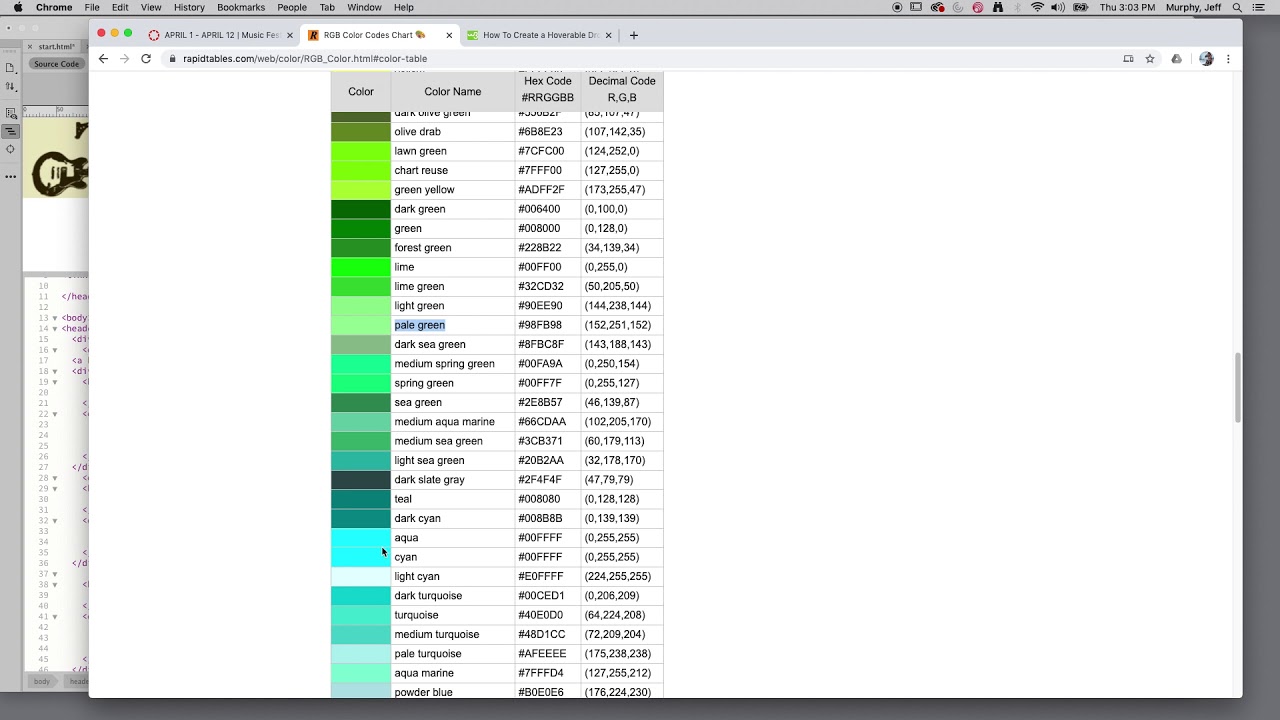Screen dimensions: 1280x720
Task: Click the Chrome page vertical scrollbar thumb
Action: [x=1237, y=387]
